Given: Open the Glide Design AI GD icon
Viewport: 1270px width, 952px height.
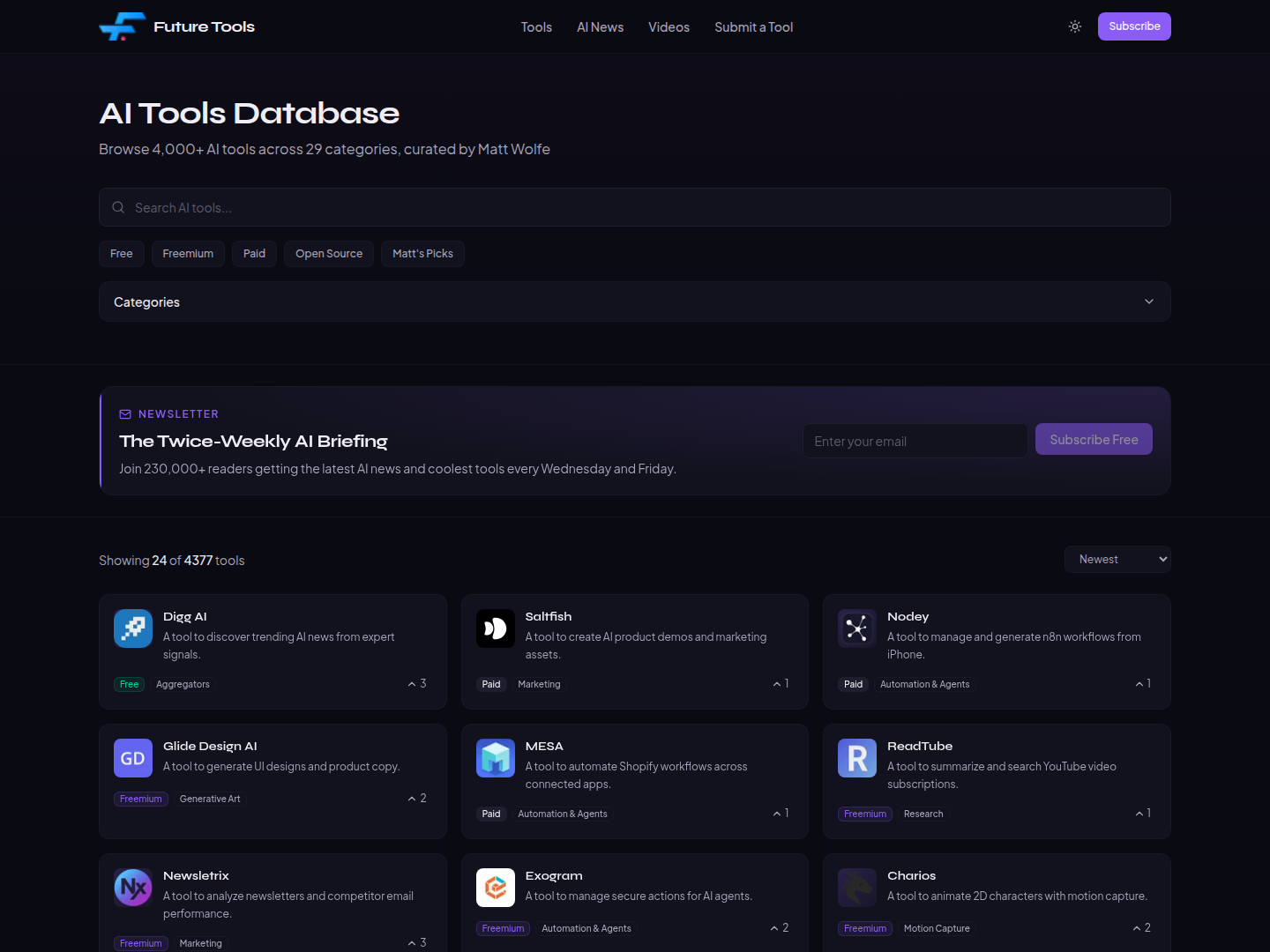Looking at the screenshot, I should 133,758.
